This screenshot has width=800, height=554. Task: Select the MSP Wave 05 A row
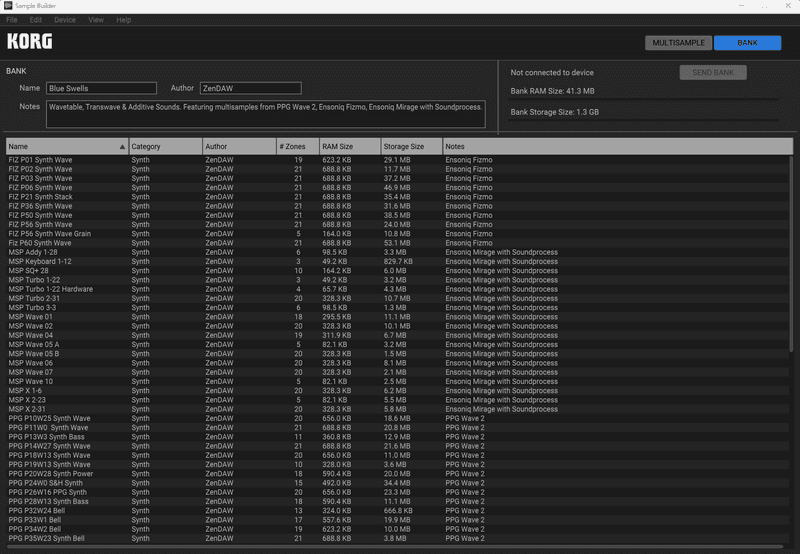click(397, 344)
